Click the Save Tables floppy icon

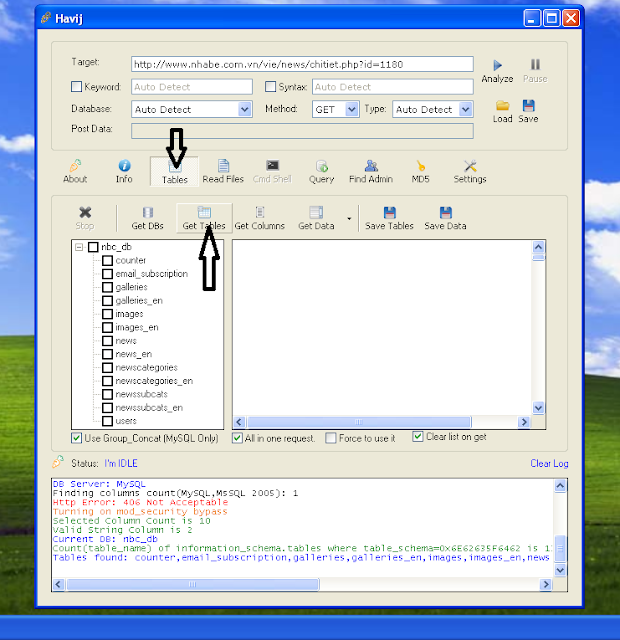(390, 213)
